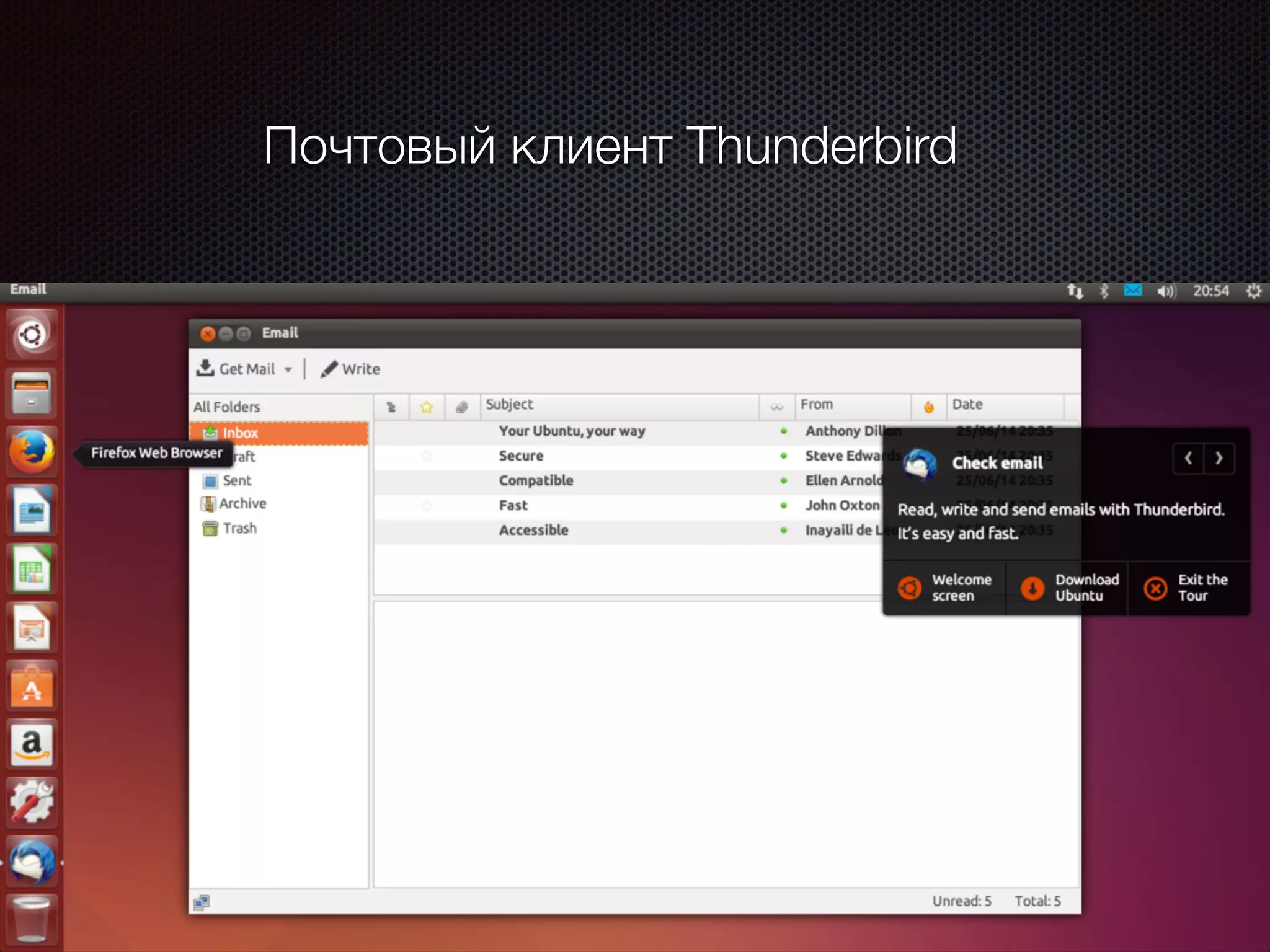The image size is (1270, 952).
Task: Open the 'Secure' message
Action: (x=521, y=456)
